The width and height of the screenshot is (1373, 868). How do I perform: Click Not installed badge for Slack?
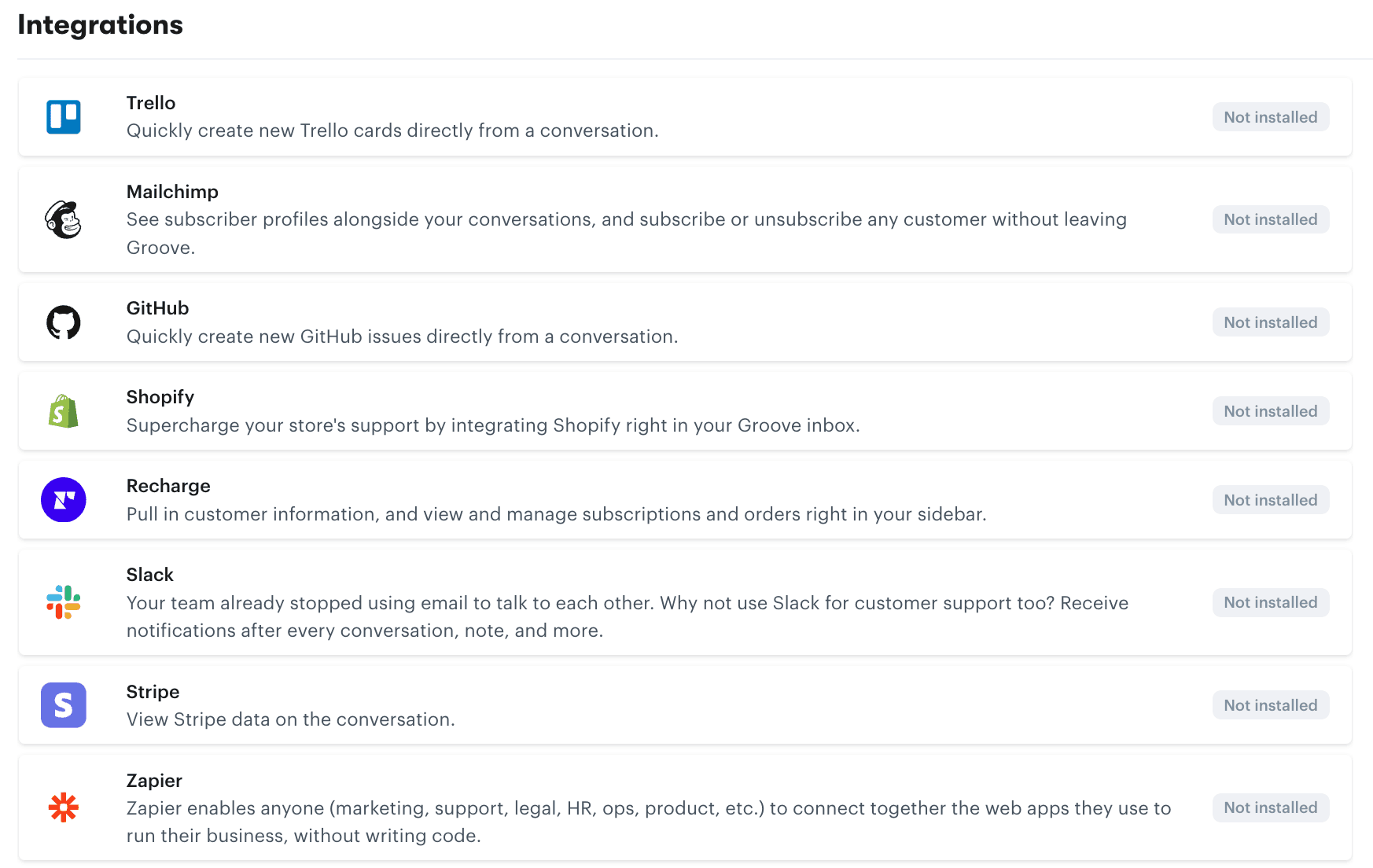(x=1270, y=602)
